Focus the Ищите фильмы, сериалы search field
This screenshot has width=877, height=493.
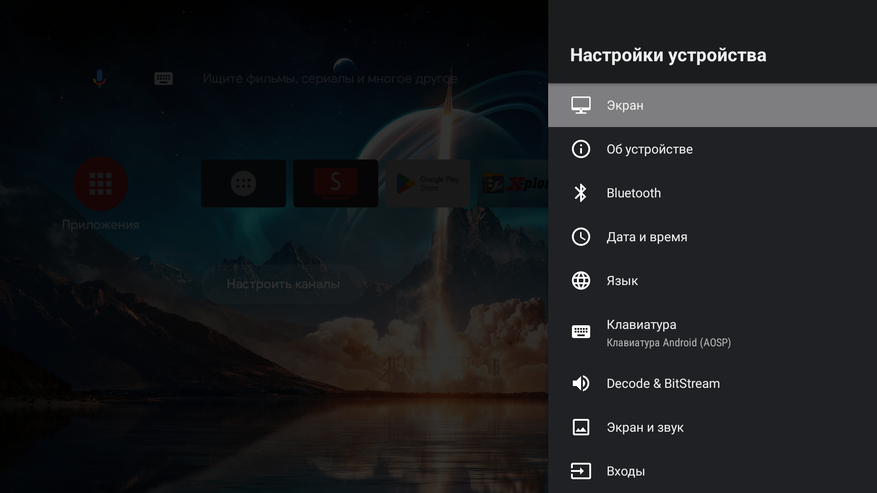[x=330, y=79]
